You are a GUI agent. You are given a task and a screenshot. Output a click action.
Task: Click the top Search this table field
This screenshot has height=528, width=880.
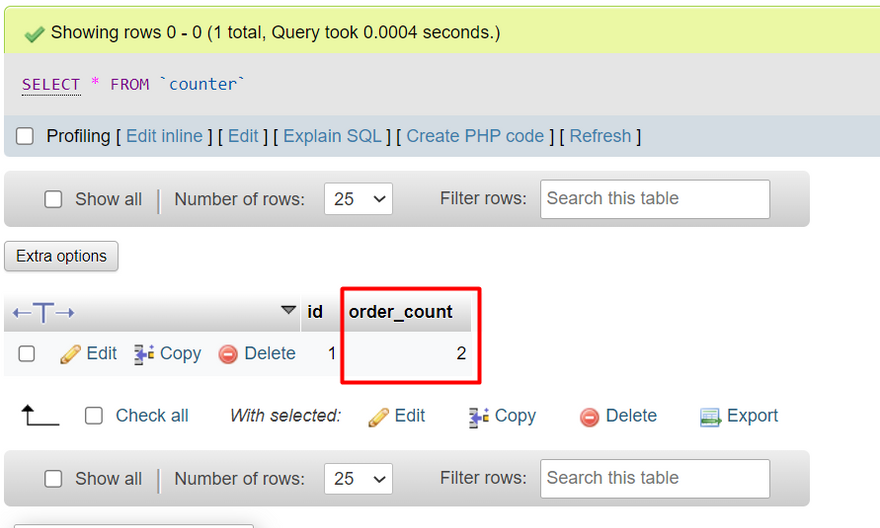[655, 199]
